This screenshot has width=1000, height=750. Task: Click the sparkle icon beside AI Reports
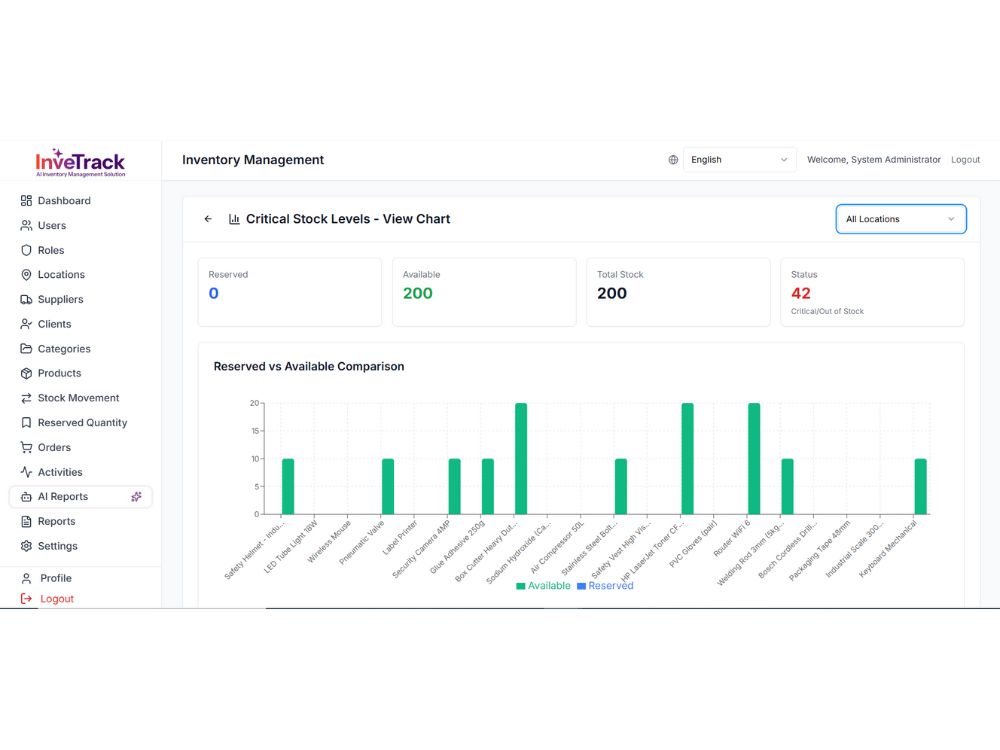[x=136, y=497]
